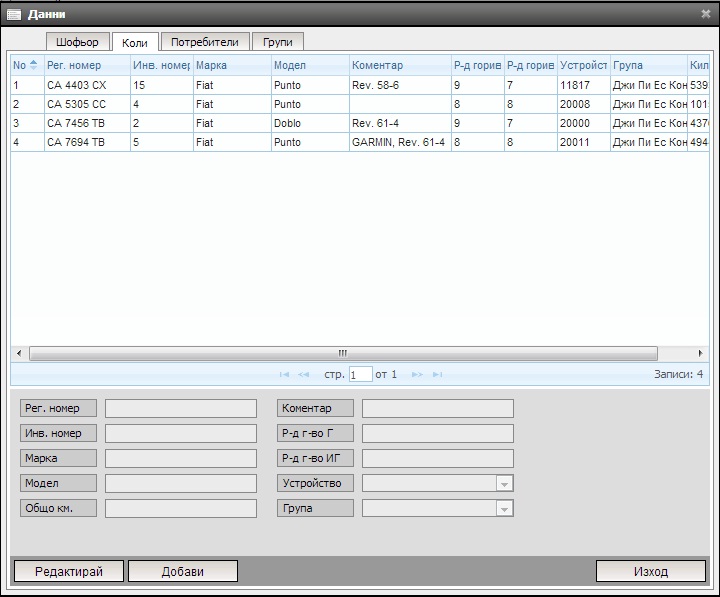
Task: Click the next page pagination icon
Action: click(x=417, y=374)
